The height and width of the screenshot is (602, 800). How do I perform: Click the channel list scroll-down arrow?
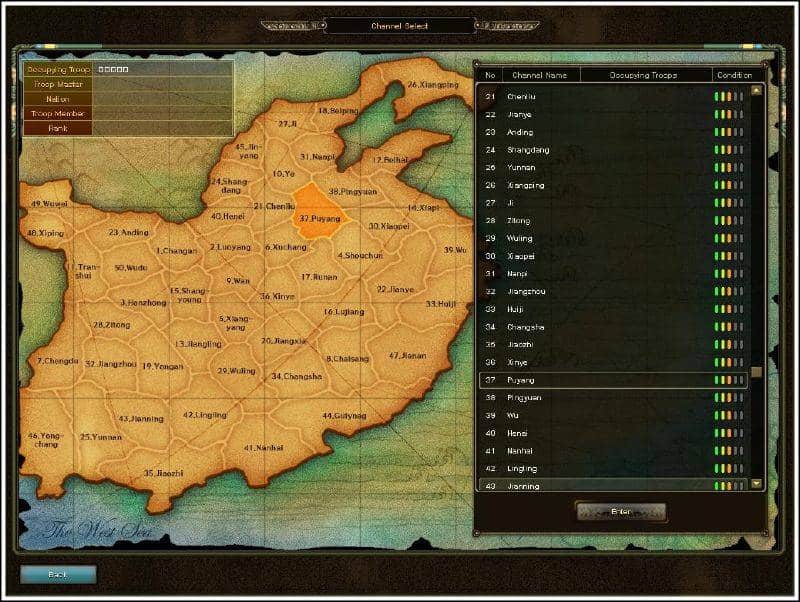click(x=756, y=484)
